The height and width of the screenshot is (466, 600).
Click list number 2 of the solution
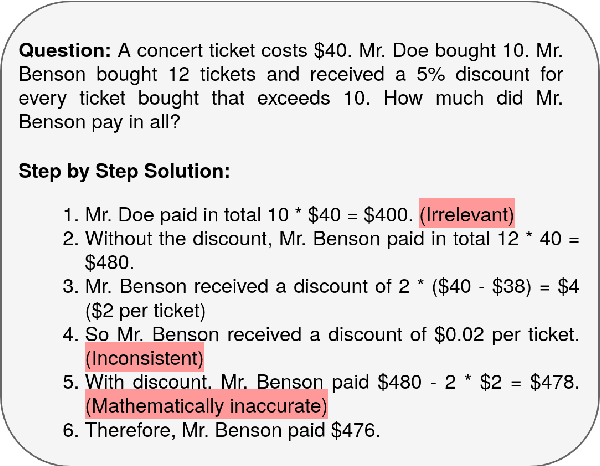[x=69, y=239]
